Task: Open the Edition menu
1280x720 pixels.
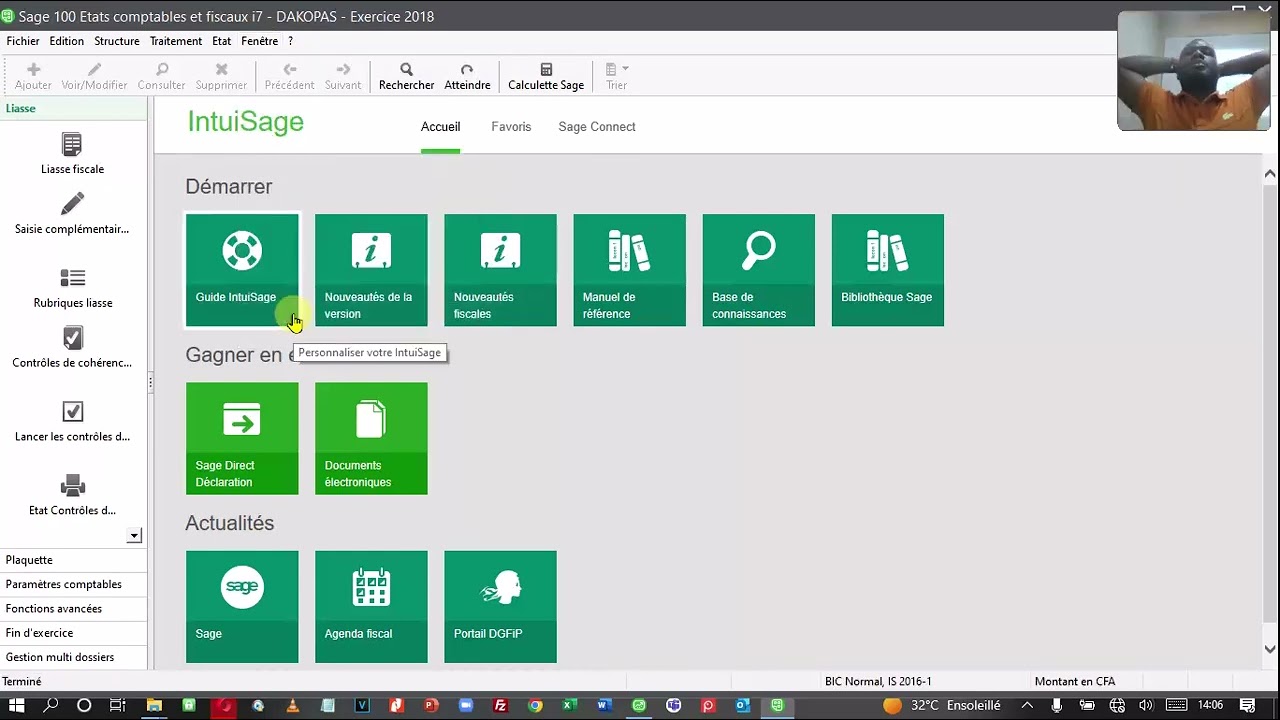Action: point(67,41)
